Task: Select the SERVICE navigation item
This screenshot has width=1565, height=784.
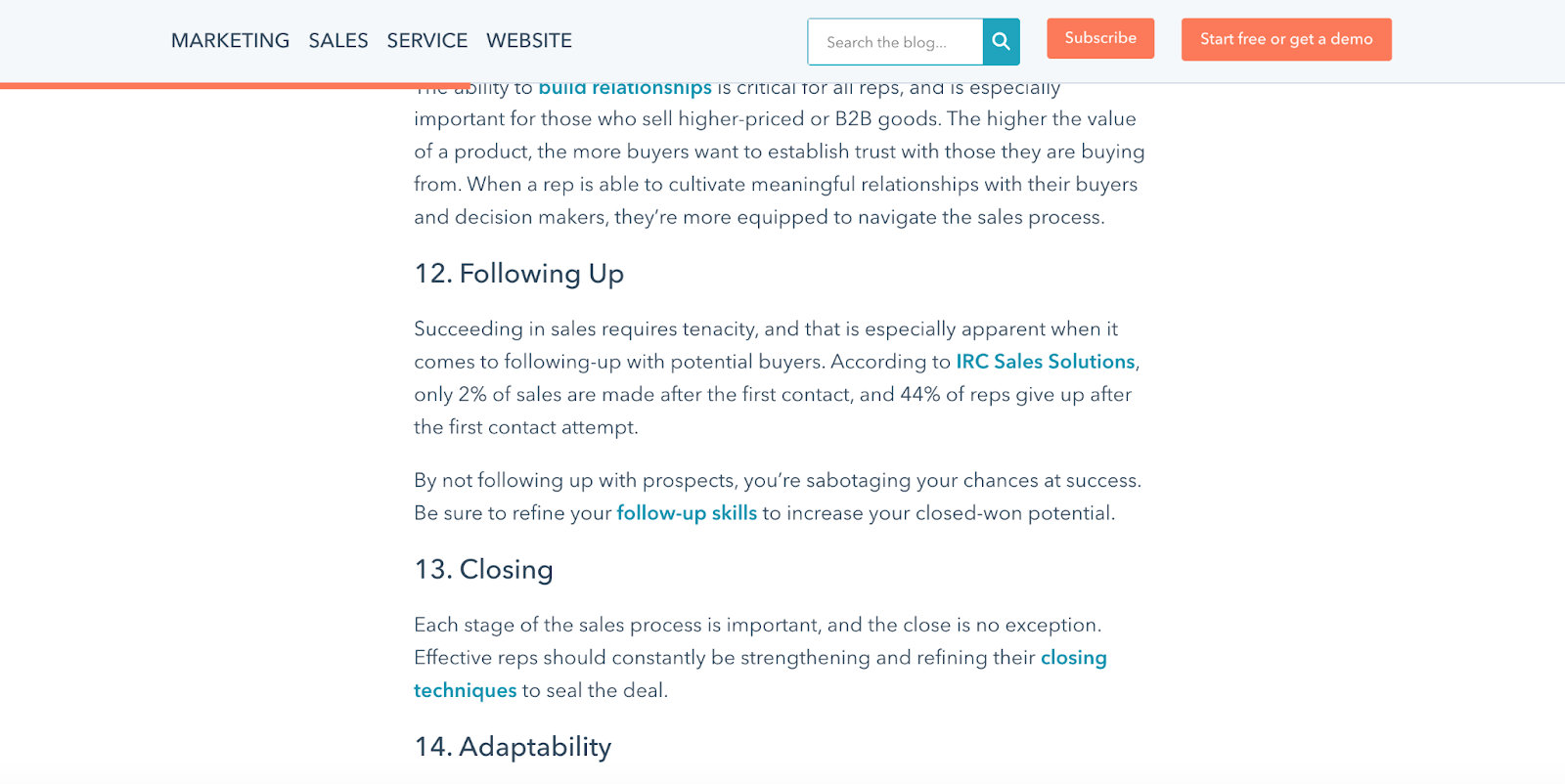Action: [427, 40]
